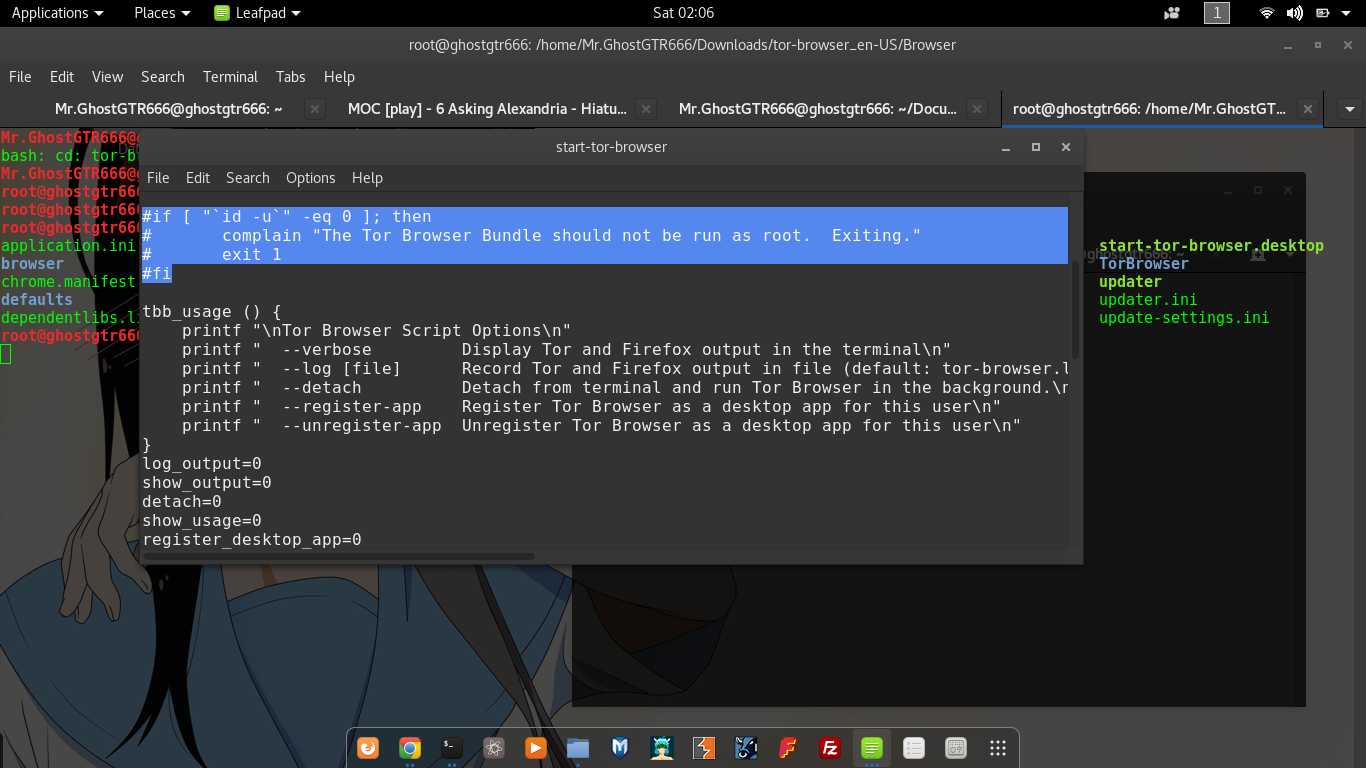Viewport: 1366px width, 768px height.
Task: Launch Metasploit from the dock
Action: (x=620, y=747)
